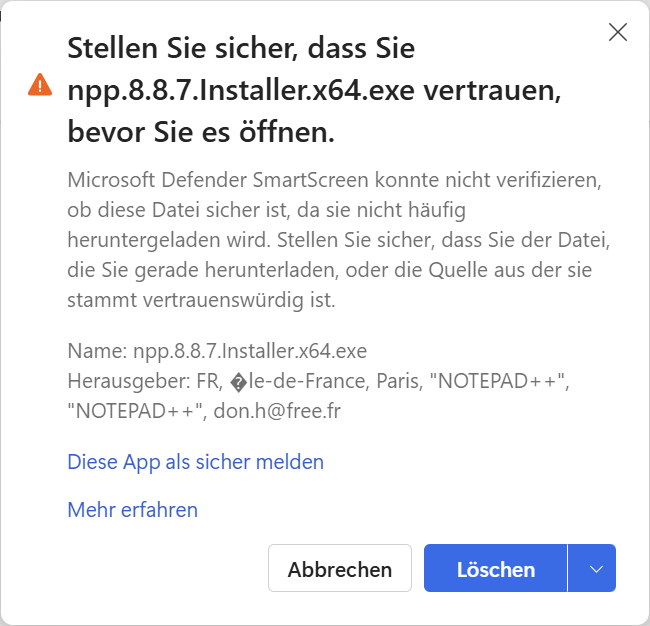Screen dimensions: 650x626
Task: Expand the dropdown arrow beside Löschen
Action: [596, 569]
